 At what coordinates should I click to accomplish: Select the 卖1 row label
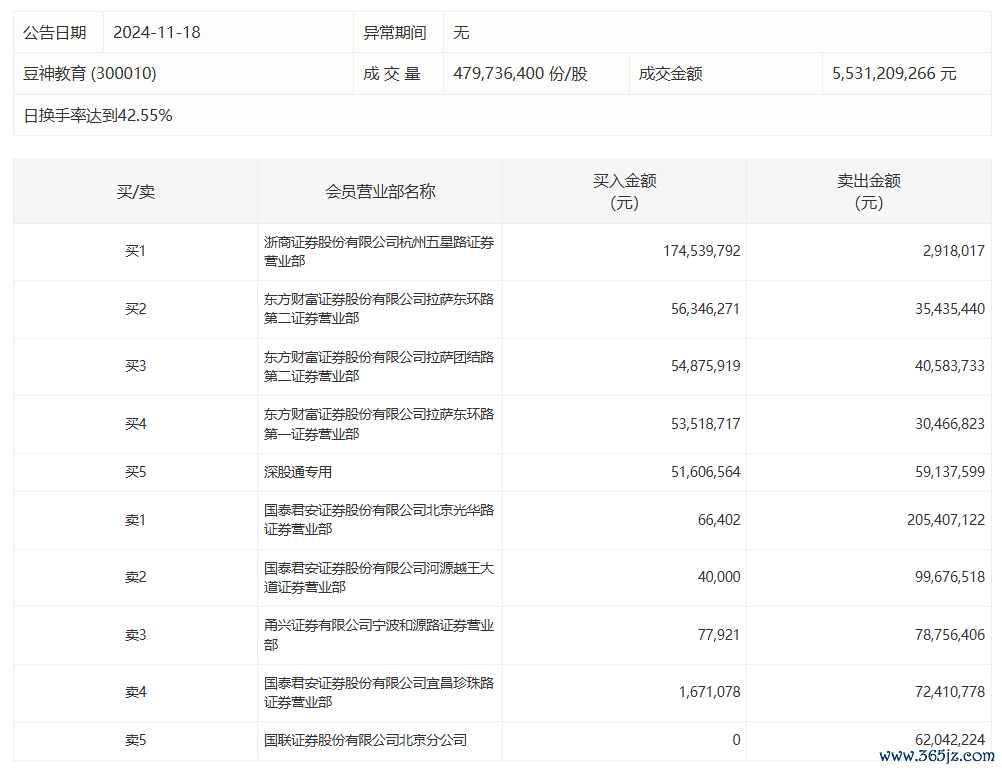coord(135,521)
